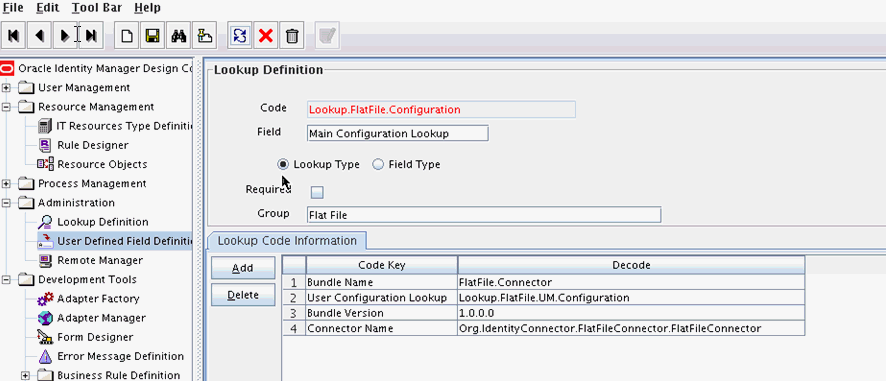The width and height of the screenshot is (886, 381).
Task: Click the Add button
Action: click(x=243, y=268)
